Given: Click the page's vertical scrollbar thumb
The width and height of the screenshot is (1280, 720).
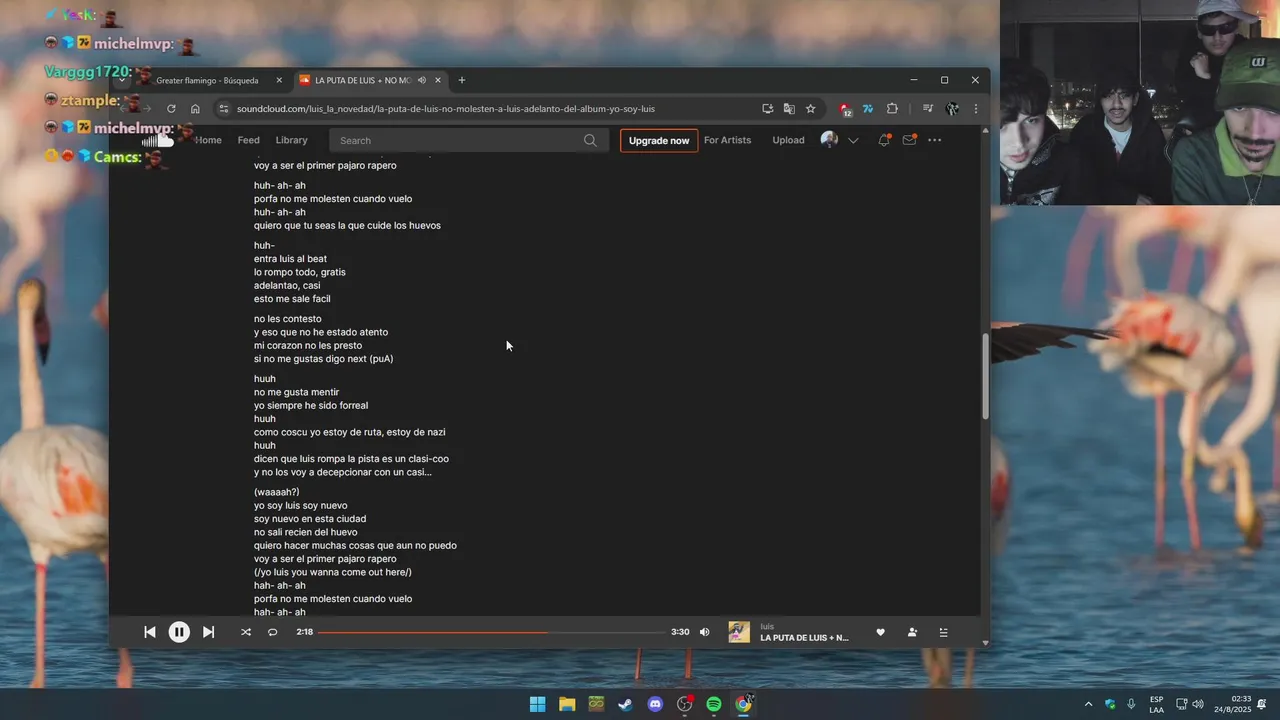Looking at the screenshot, I should pos(985,376).
